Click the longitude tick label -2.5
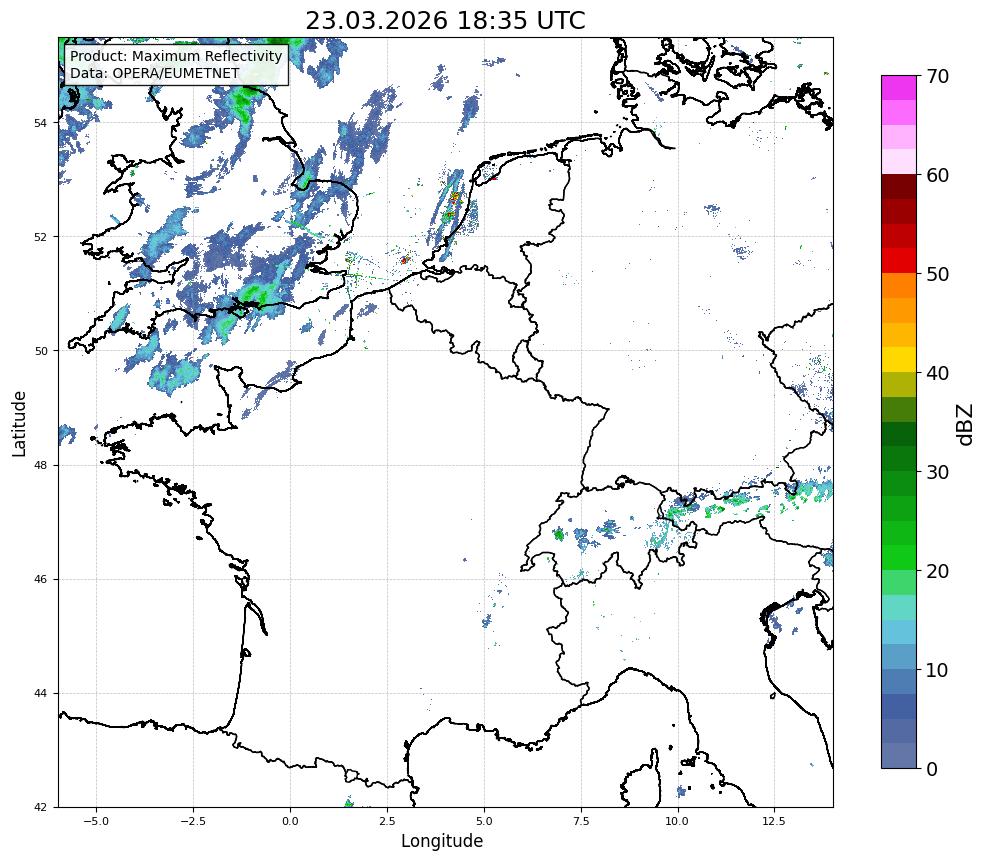 tap(193, 821)
